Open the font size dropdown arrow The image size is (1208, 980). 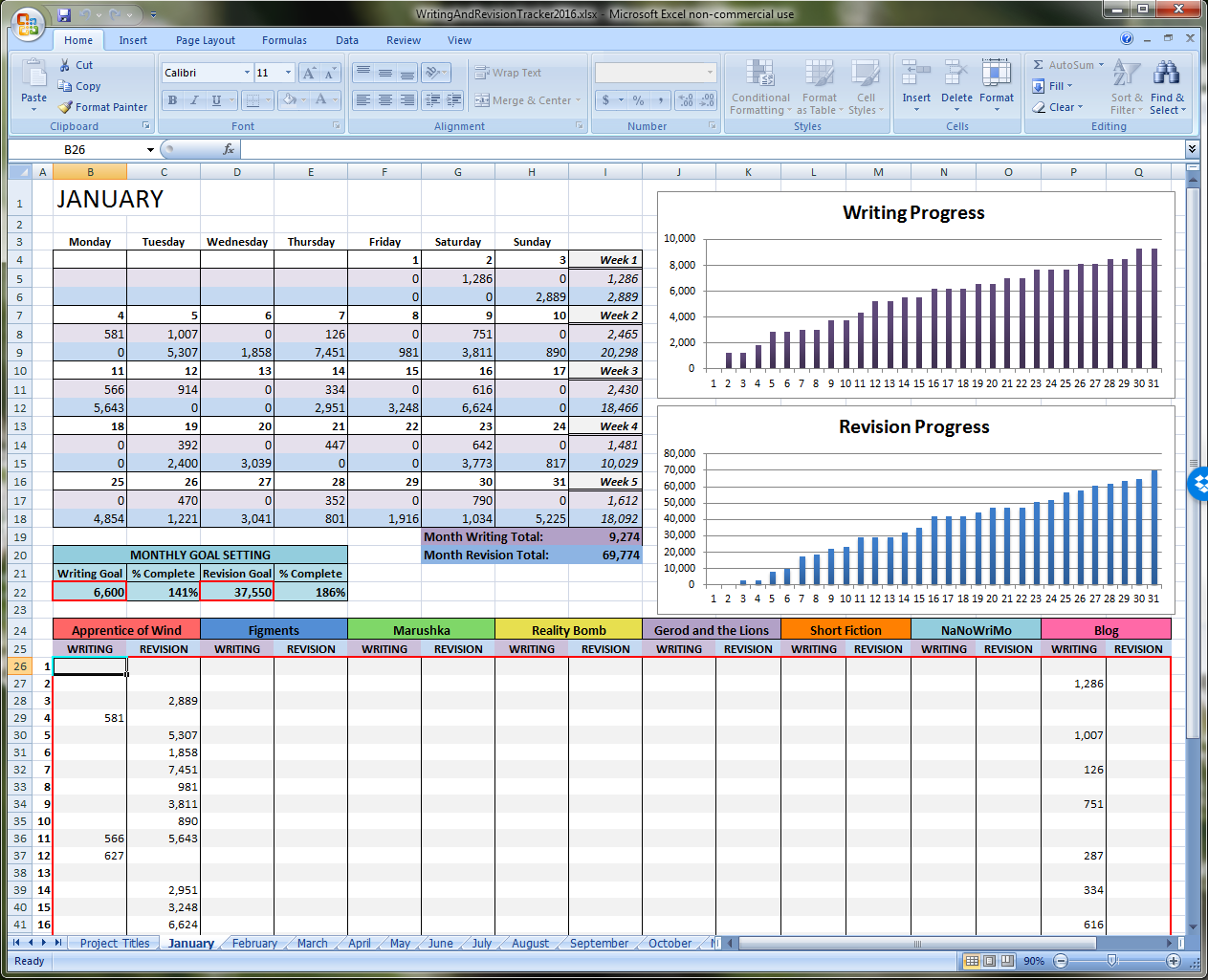[288, 73]
